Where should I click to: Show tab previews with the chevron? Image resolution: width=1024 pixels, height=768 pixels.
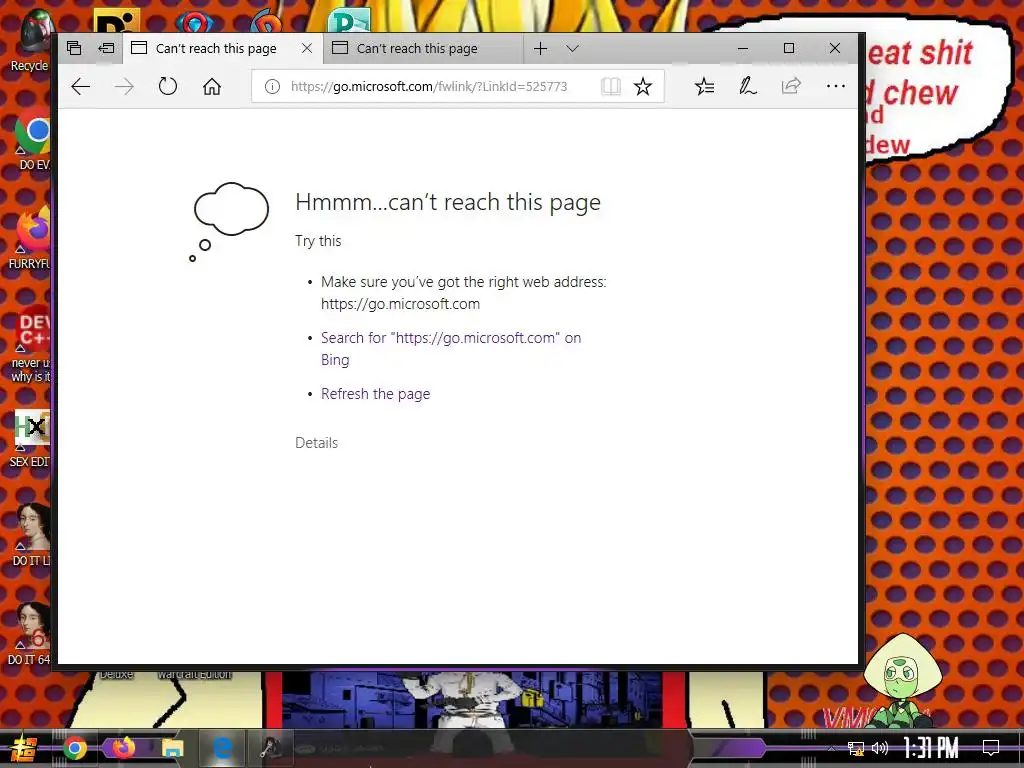point(572,48)
